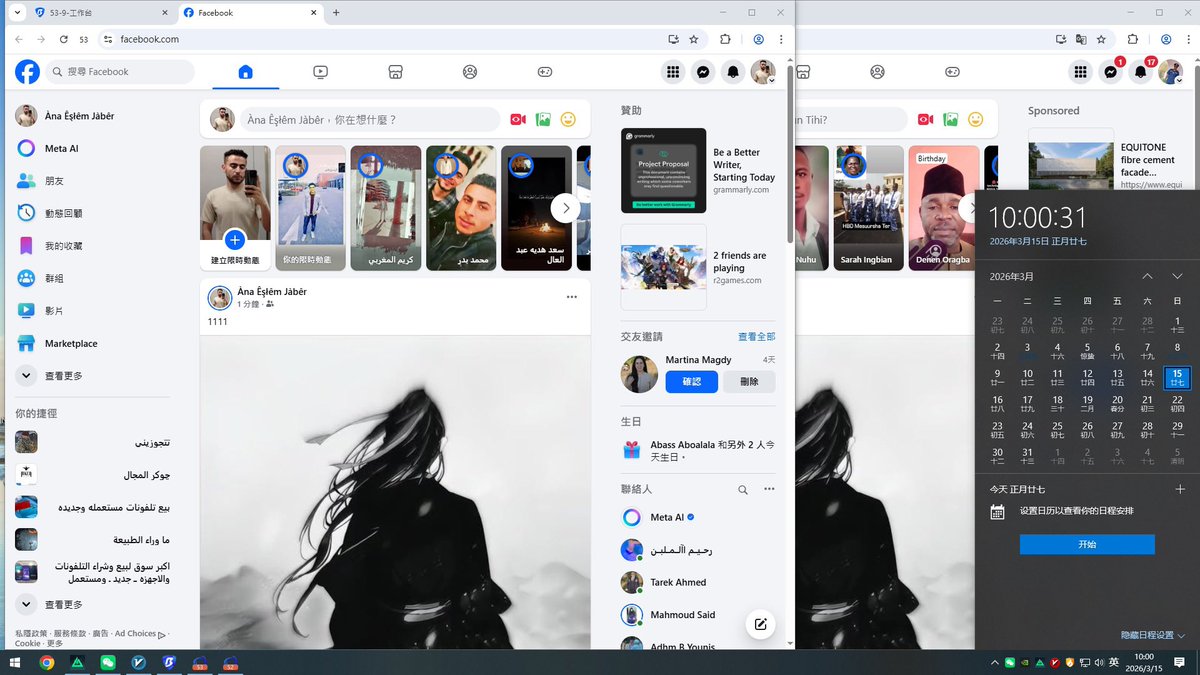Open Tarek Ahmed contact chat

pos(698,582)
